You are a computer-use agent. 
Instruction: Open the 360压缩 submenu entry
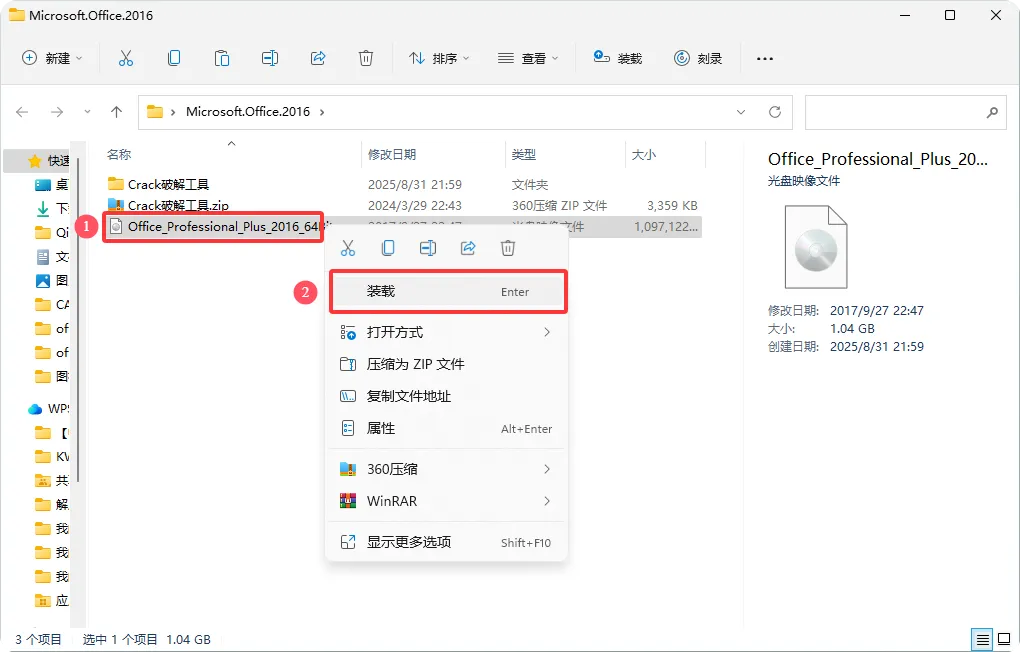pyautogui.click(x=448, y=469)
